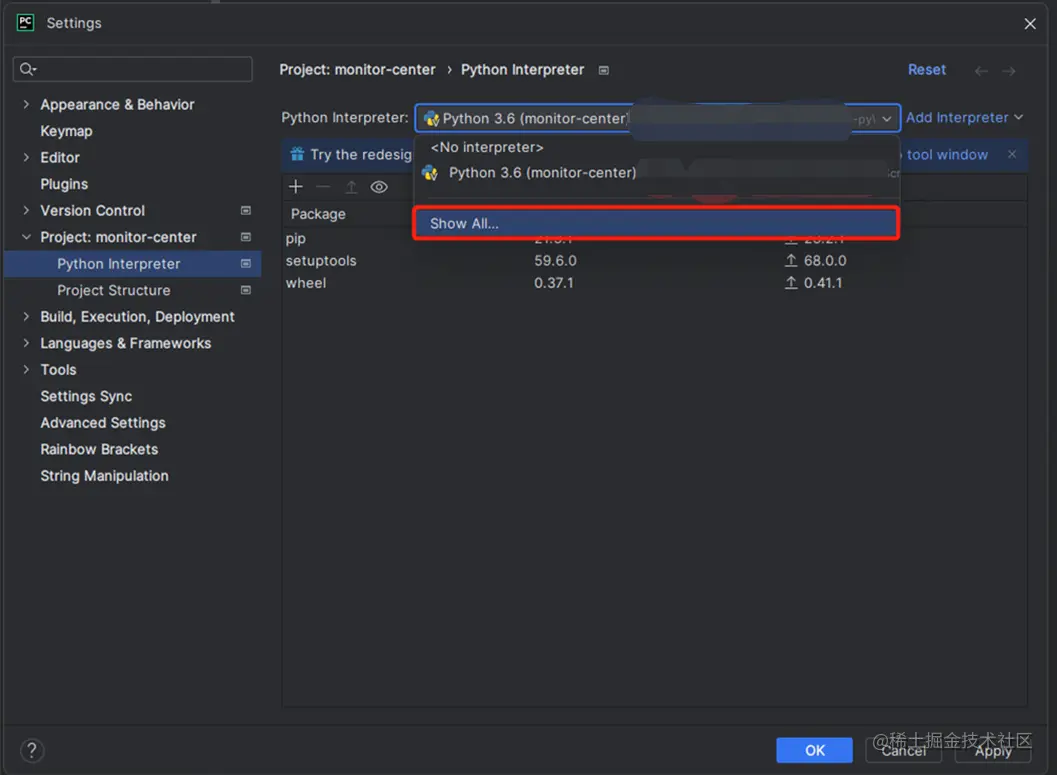Choose the <No interpreter> option
This screenshot has height=775, width=1057.
(487, 147)
